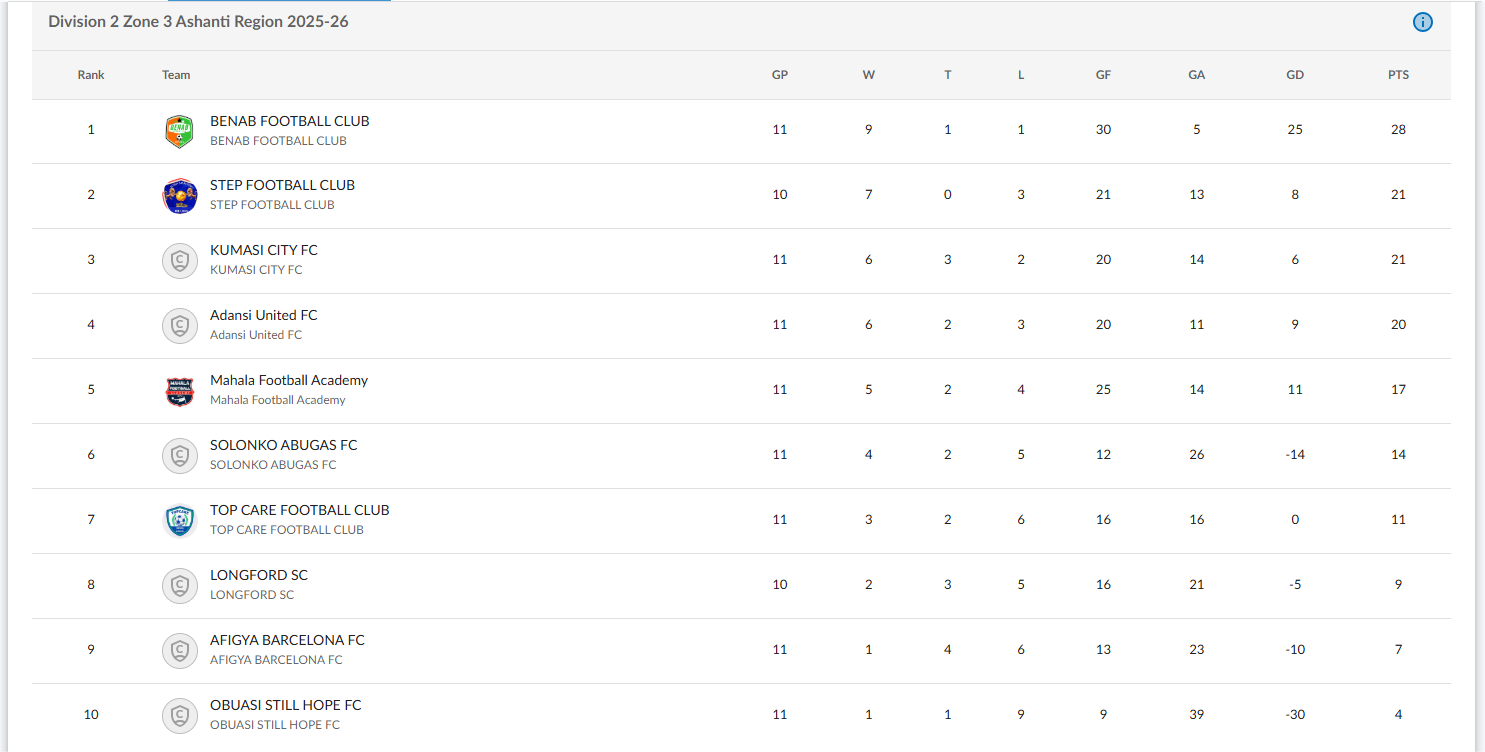Open the STEP FOOTBALL CLUB team link
Image resolution: width=1485 pixels, height=752 pixels.
(x=282, y=185)
